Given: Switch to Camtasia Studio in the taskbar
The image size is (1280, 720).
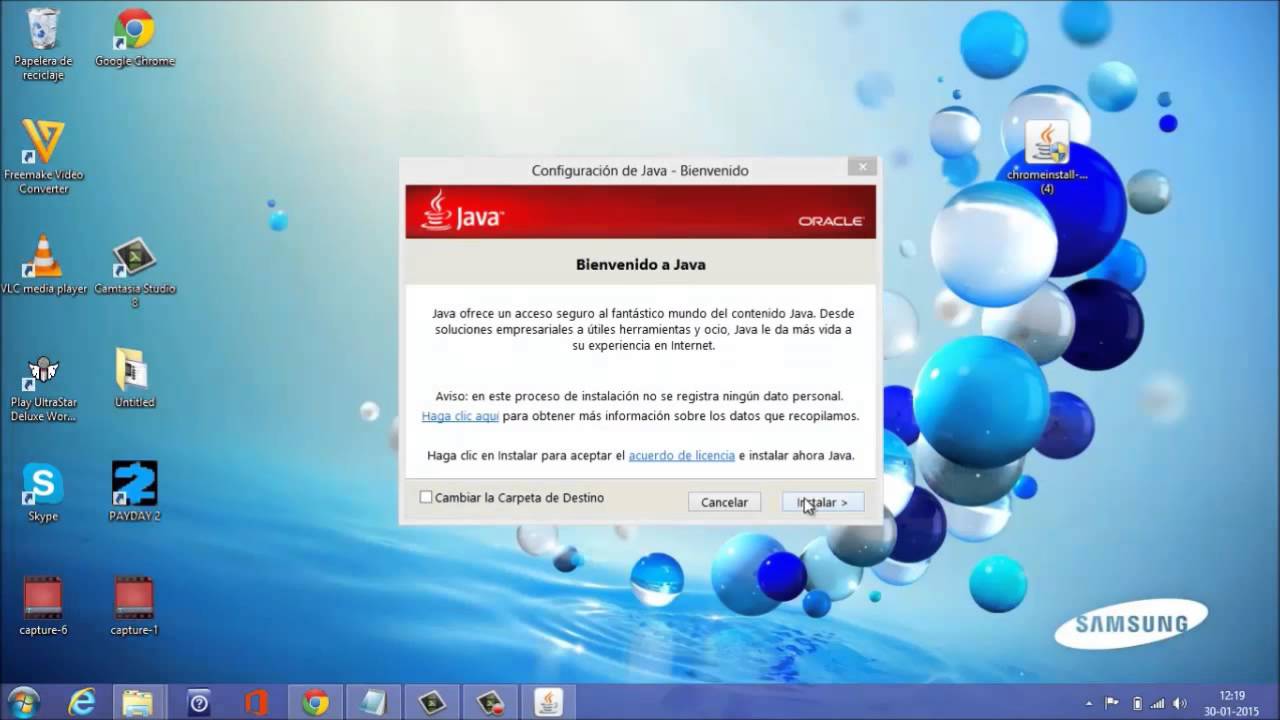Looking at the screenshot, I should pyautogui.click(x=431, y=702).
